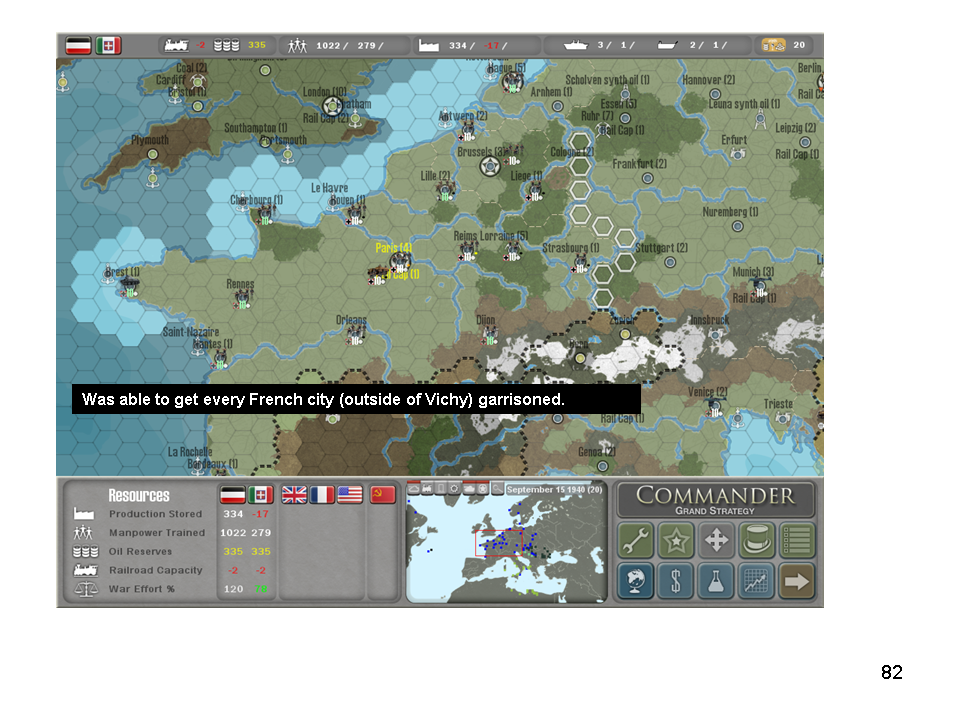Image resolution: width=960 pixels, height=720 pixels.
Task: Click the magnifying glass zoom icon
Action: click(497, 489)
